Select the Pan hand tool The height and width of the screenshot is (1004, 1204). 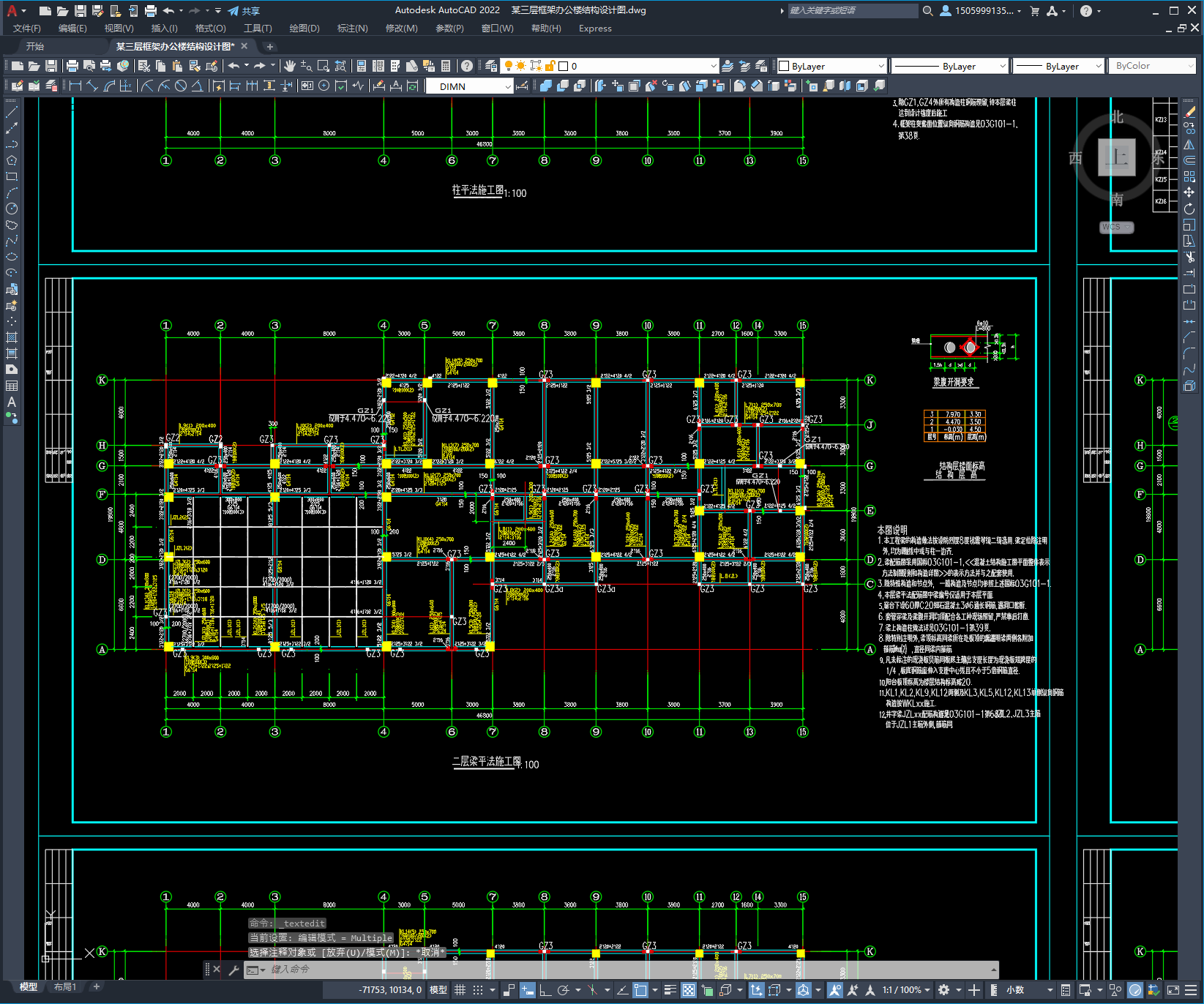click(290, 66)
